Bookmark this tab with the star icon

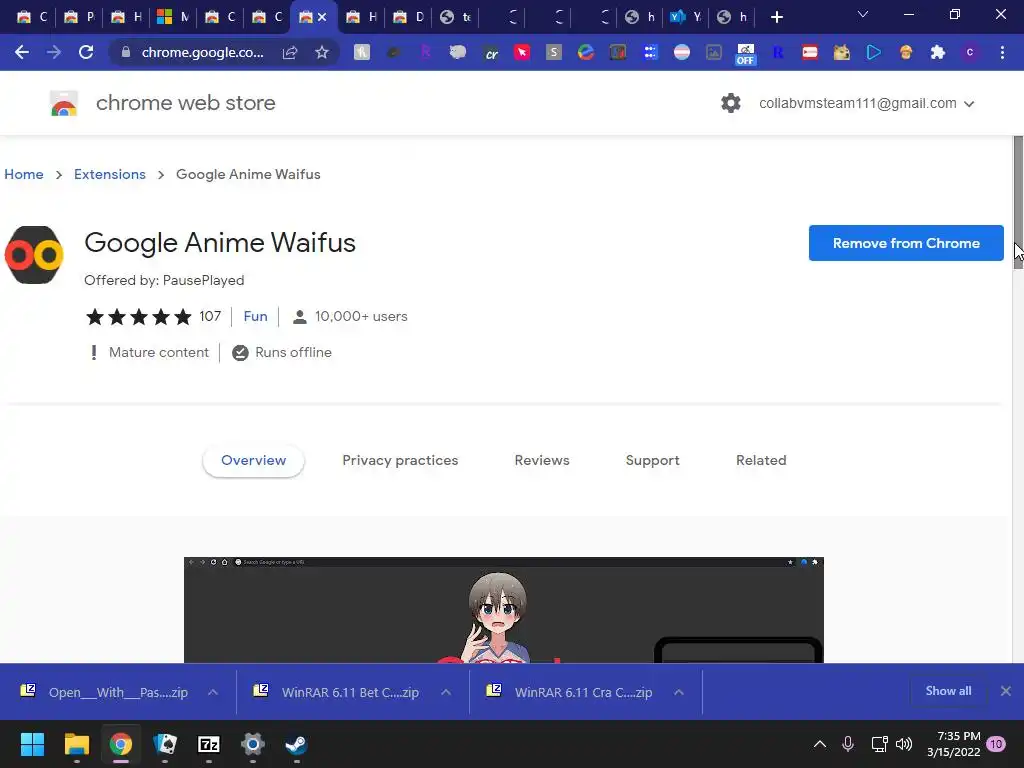click(x=321, y=52)
